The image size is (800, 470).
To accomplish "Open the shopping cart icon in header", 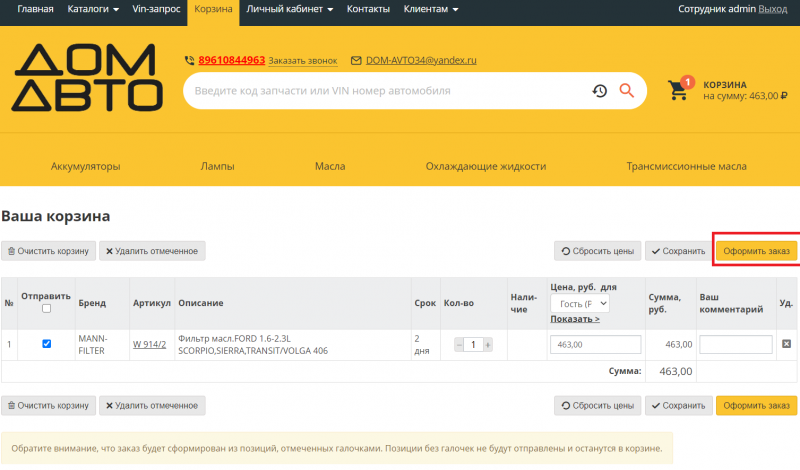I will pos(679,89).
